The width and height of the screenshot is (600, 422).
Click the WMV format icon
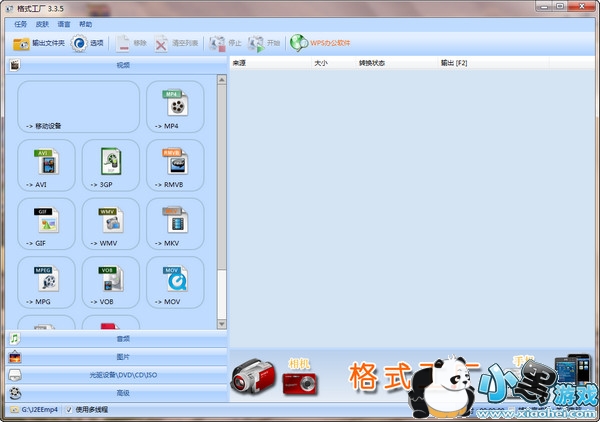(110, 221)
